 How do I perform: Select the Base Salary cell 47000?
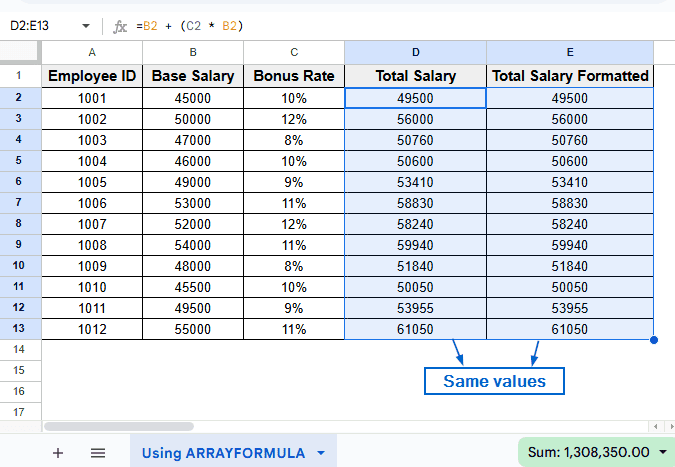coord(193,140)
